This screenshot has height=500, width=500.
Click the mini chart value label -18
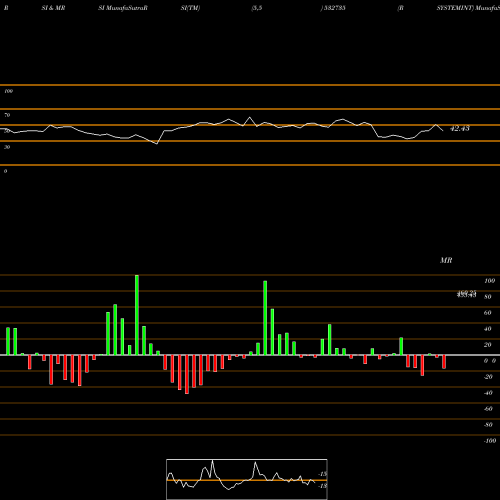[323, 486]
